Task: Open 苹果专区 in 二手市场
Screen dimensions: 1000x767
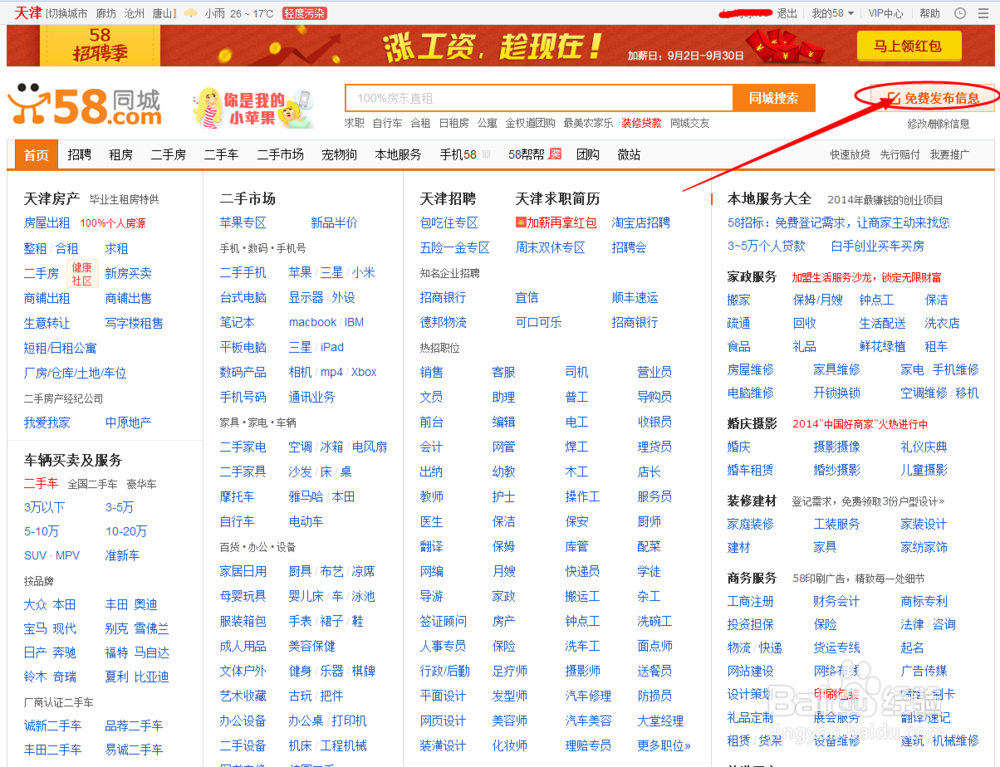Action: [243, 223]
